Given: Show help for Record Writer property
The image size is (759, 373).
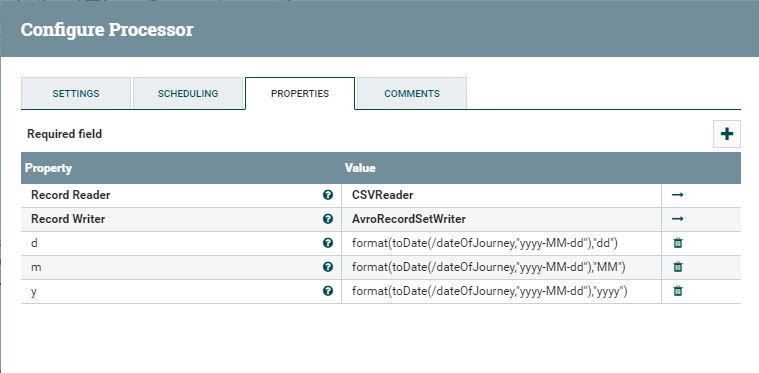Looking at the screenshot, I should pyautogui.click(x=328, y=219).
